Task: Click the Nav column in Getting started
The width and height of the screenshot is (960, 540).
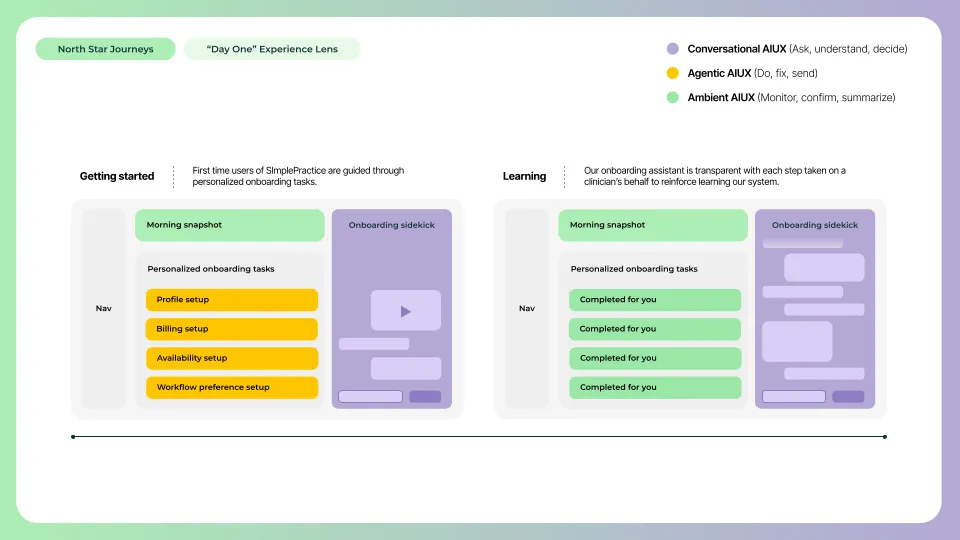Action: pos(103,309)
